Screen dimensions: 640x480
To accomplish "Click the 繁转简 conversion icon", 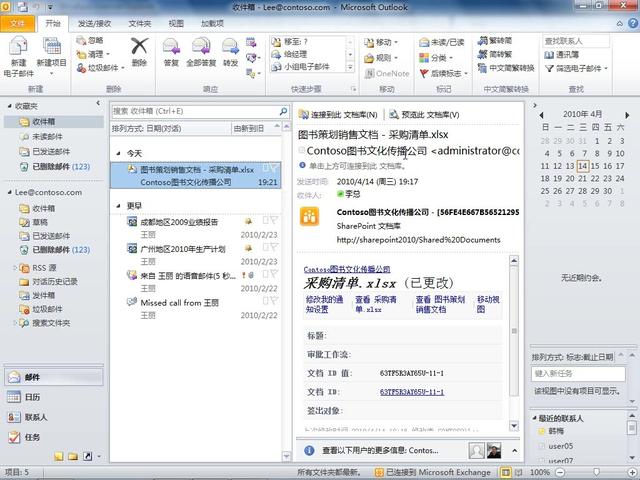I will pyautogui.click(x=483, y=40).
